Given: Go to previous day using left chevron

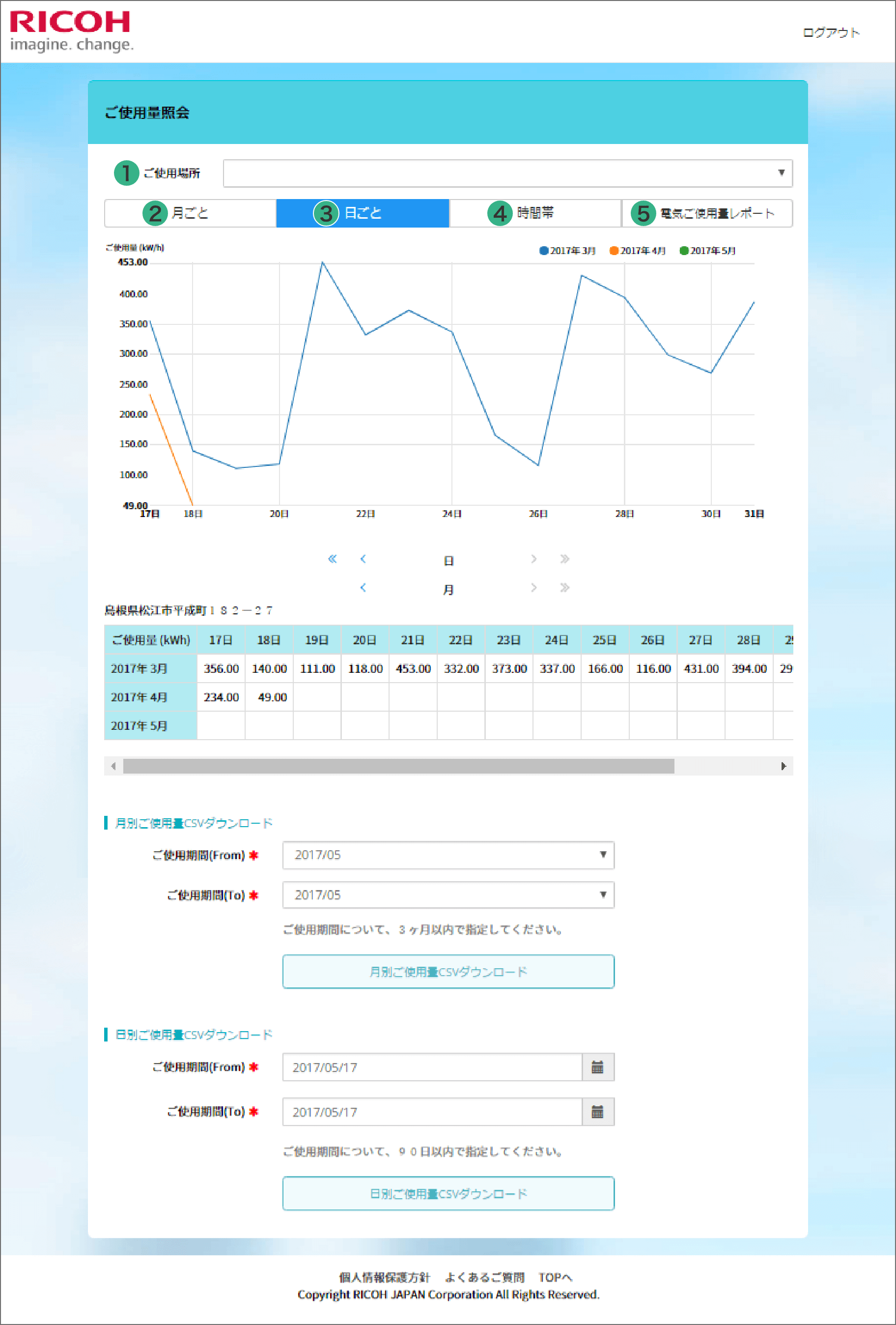Looking at the screenshot, I should 363,559.
